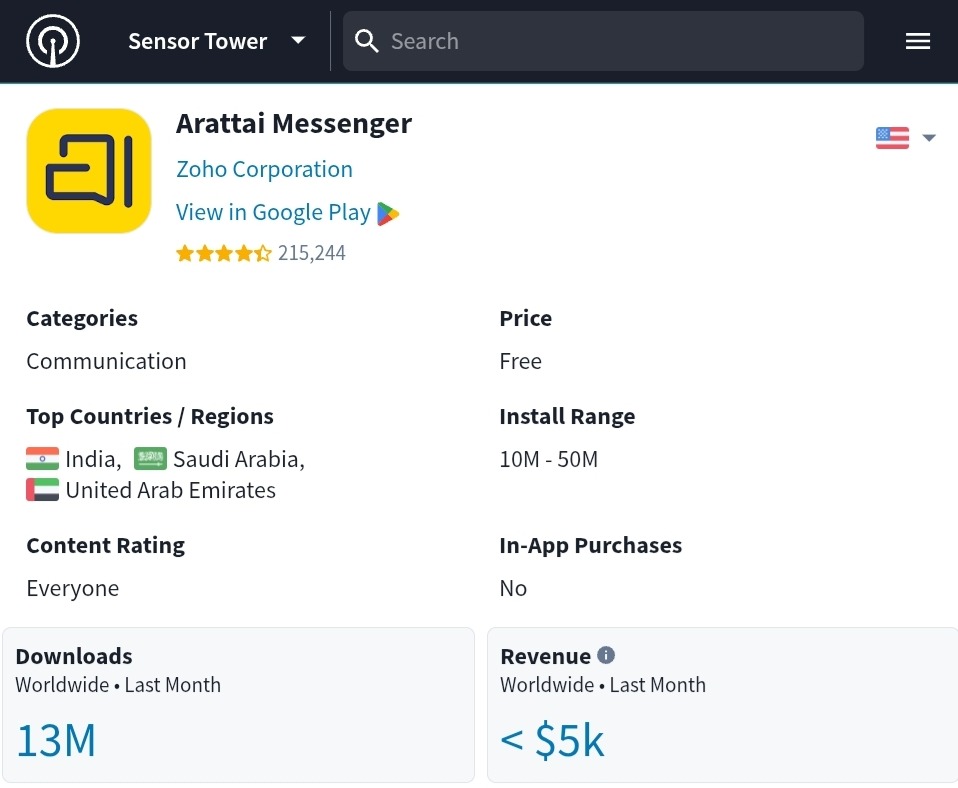Click the Google Play store icon

click(389, 212)
